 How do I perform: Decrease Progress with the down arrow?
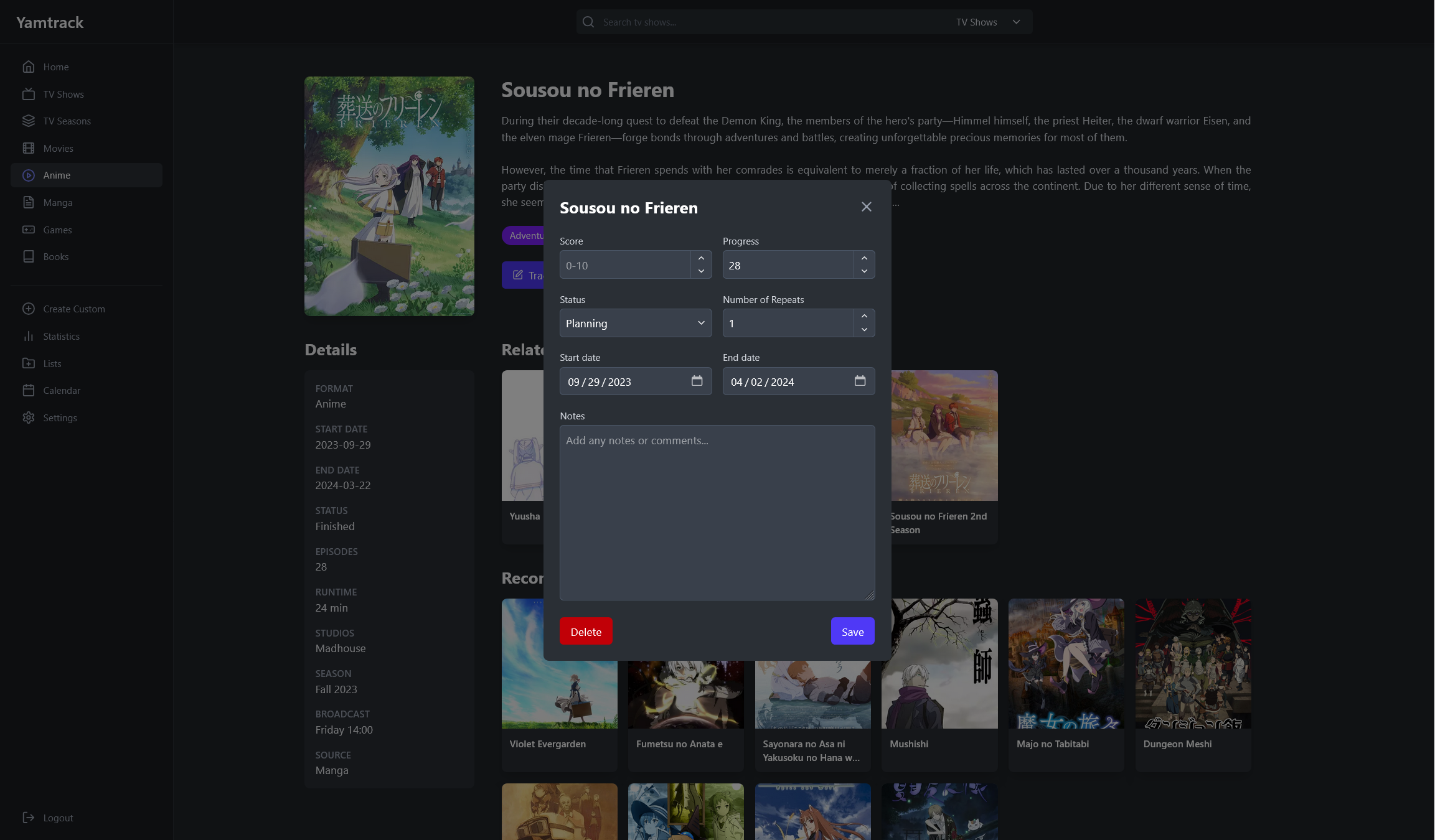tap(864, 271)
